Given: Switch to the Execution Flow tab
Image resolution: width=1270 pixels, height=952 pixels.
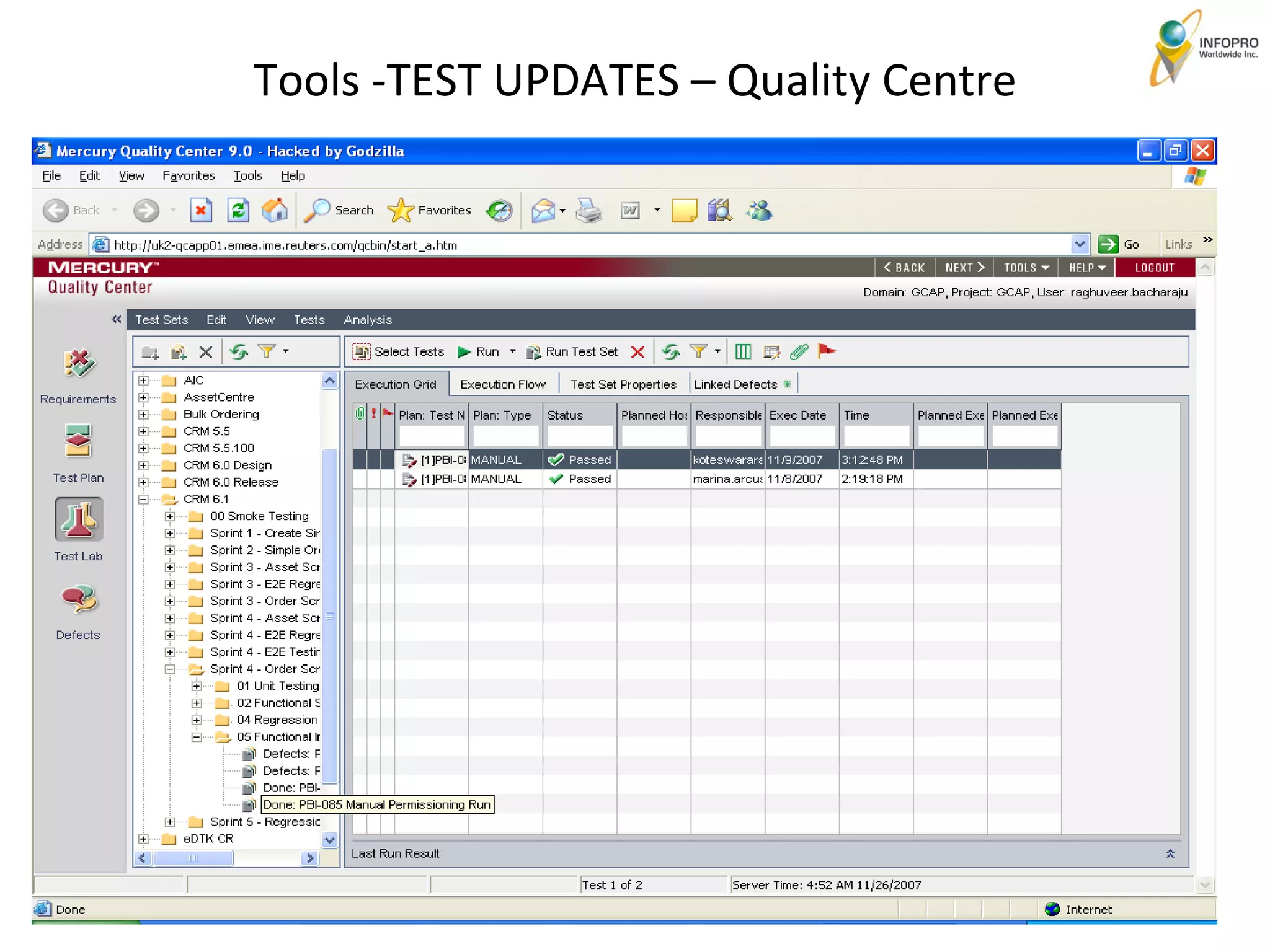Looking at the screenshot, I should point(503,384).
